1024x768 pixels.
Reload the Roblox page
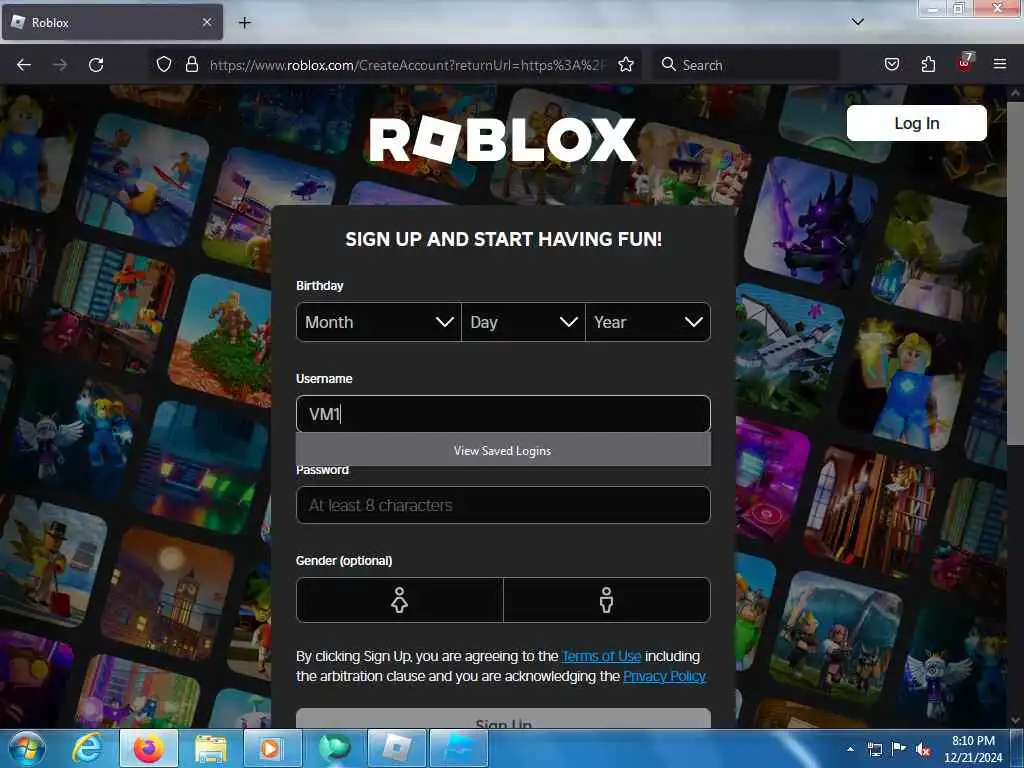pyautogui.click(x=96, y=65)
